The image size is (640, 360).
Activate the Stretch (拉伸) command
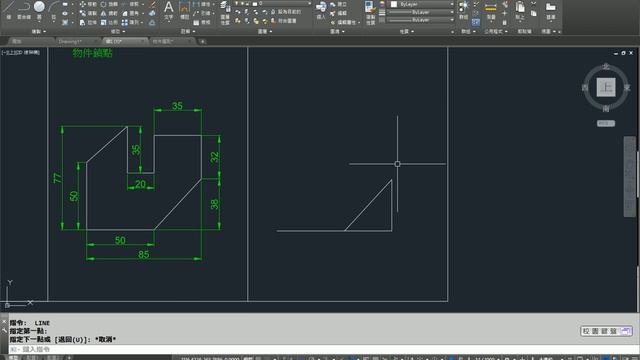pos(88,22)
